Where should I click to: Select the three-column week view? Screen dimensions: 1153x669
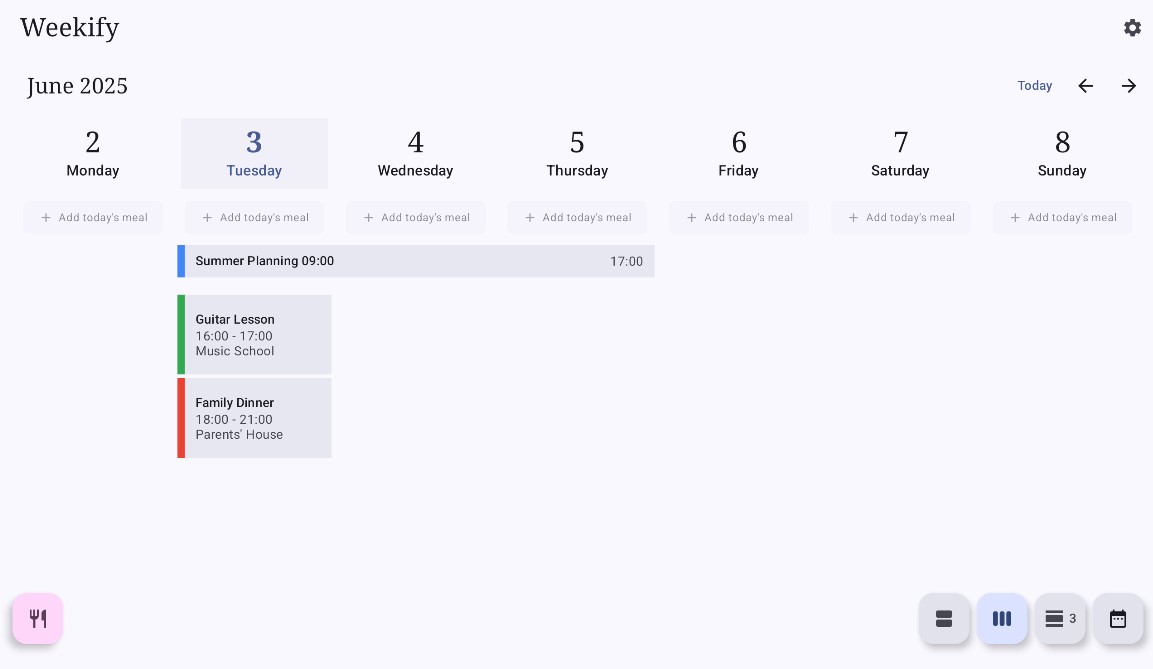point(1002,618)
